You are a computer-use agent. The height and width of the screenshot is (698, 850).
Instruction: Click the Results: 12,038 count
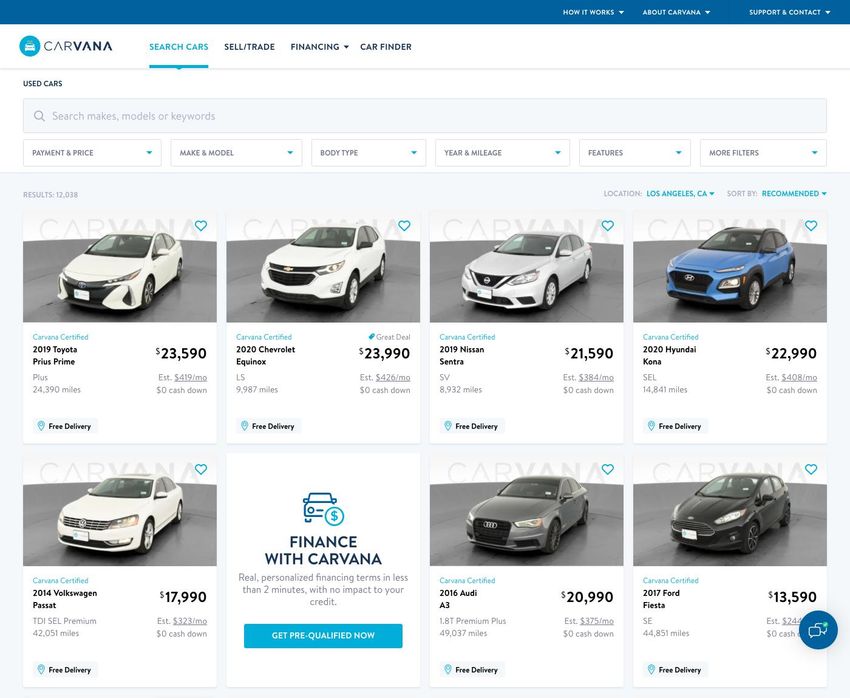pyautogui.click(x=50, y=195)
